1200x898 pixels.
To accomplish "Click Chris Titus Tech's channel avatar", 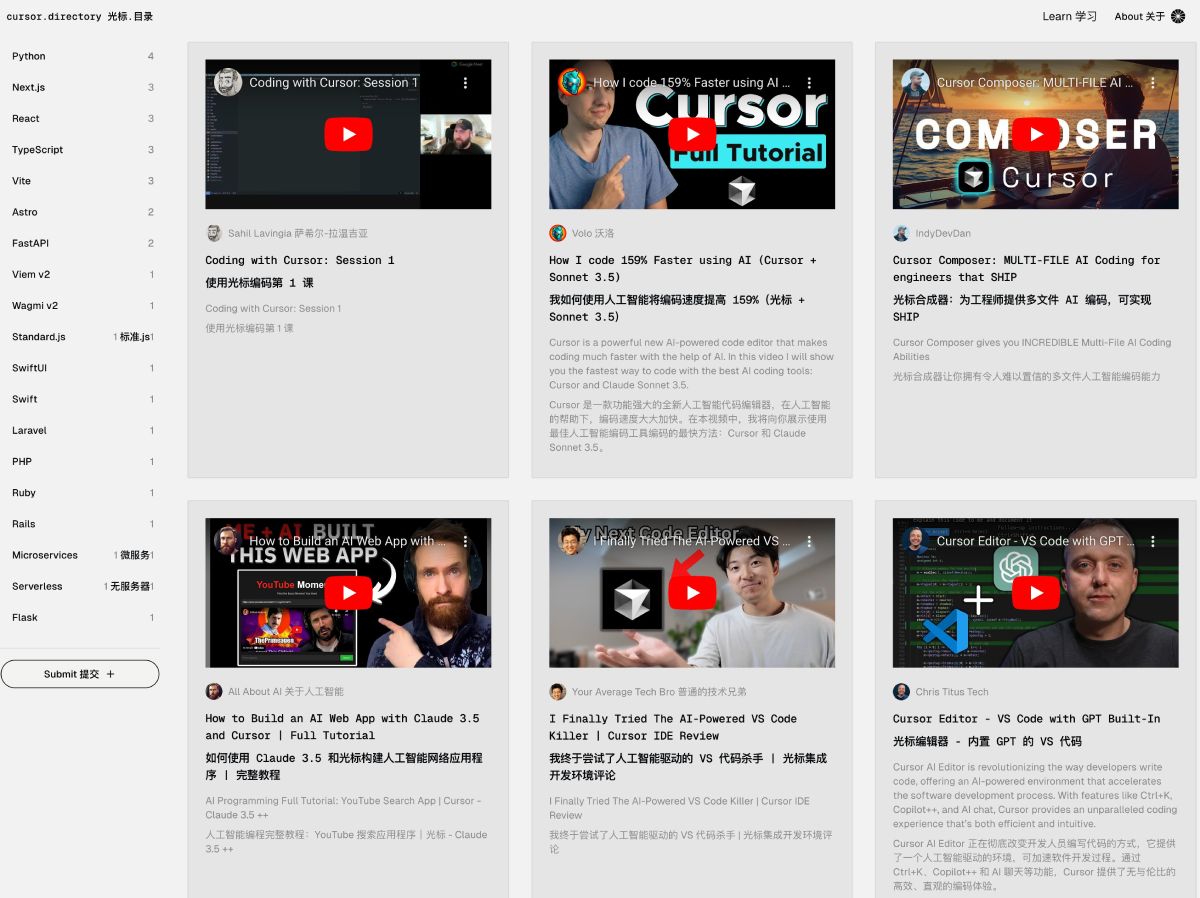I will 901,691.
